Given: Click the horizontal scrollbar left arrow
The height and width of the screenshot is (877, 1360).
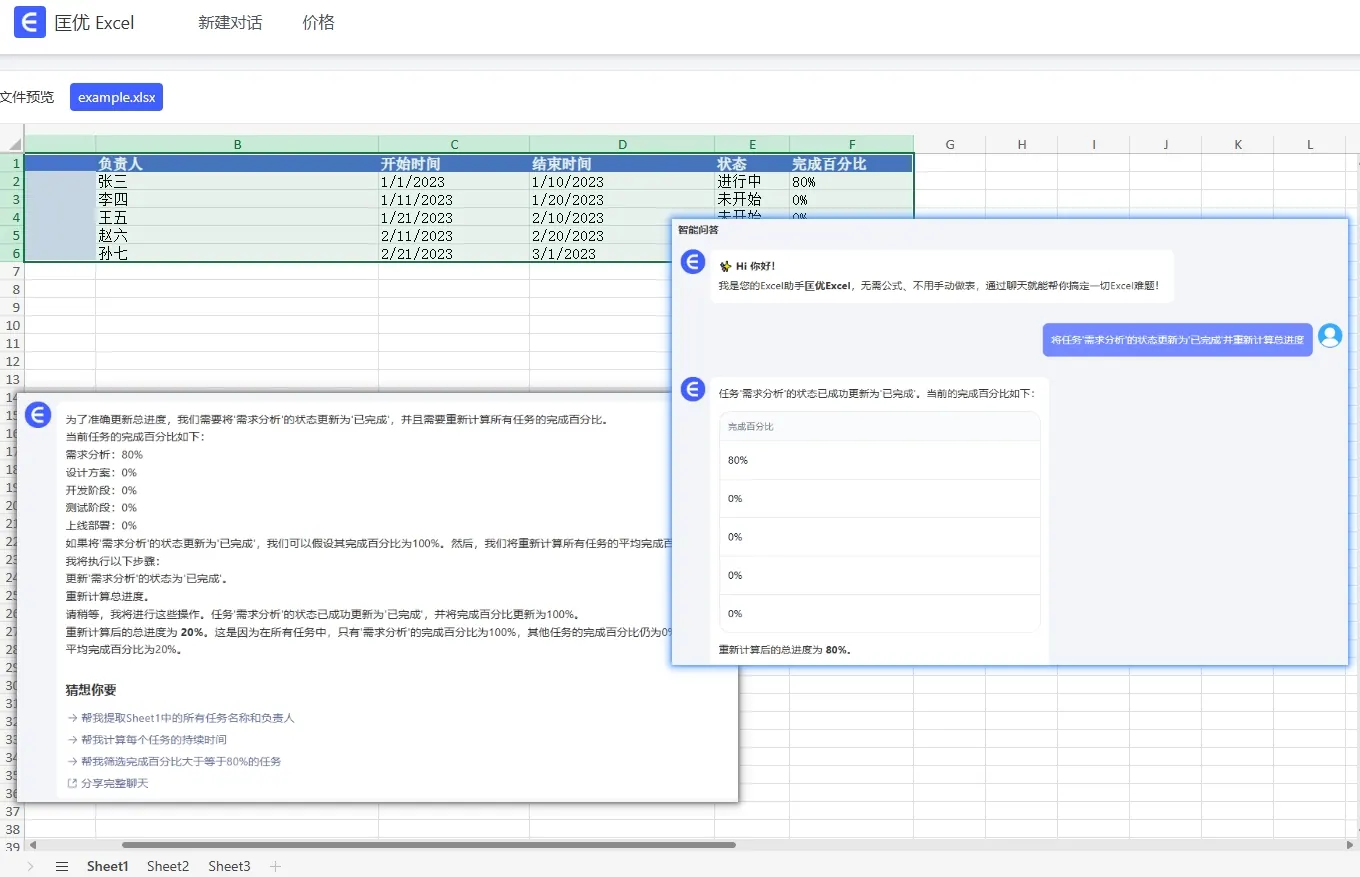Looking at the screenshot, I should [x=32, y=845].
